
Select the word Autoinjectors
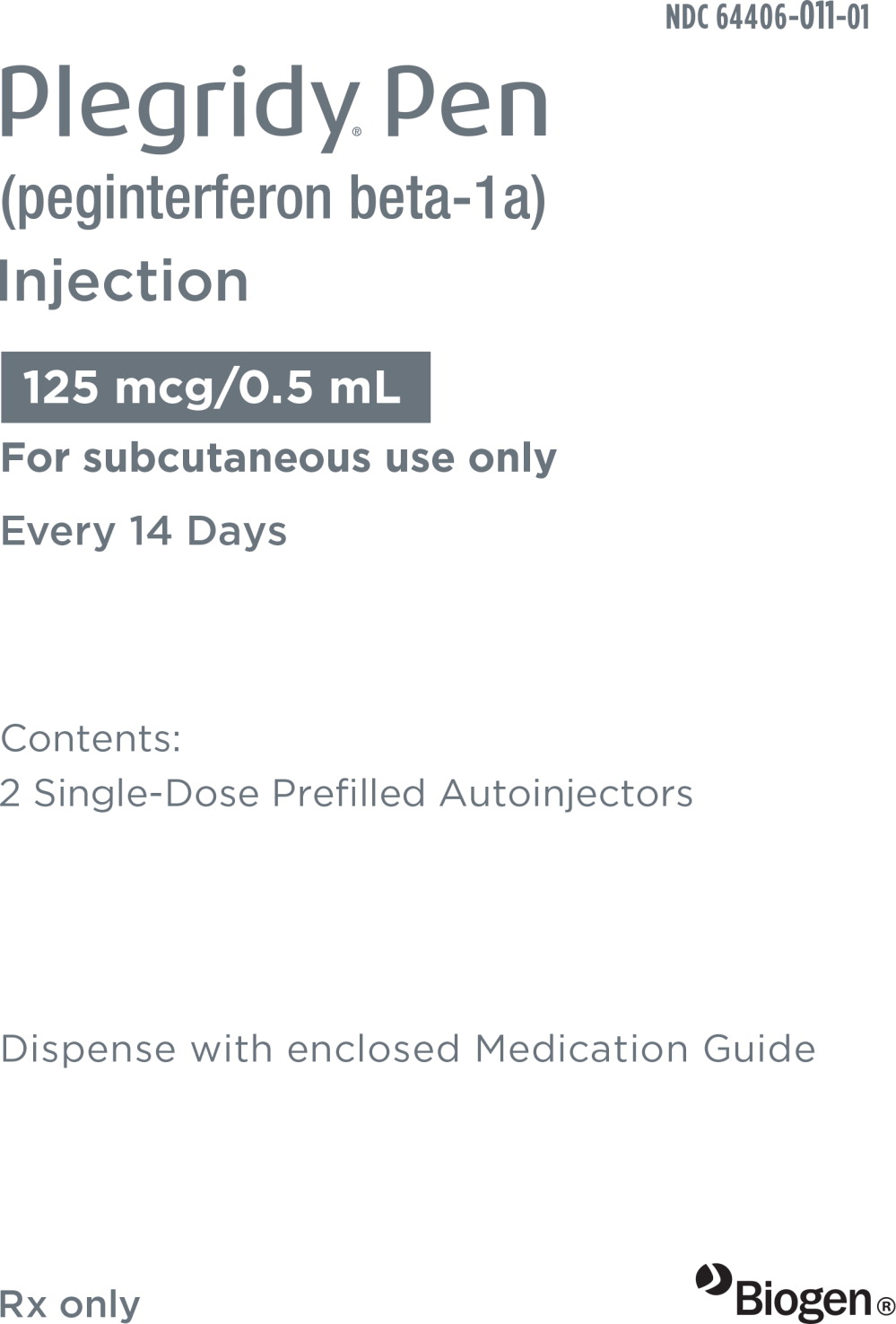point(566,794)
